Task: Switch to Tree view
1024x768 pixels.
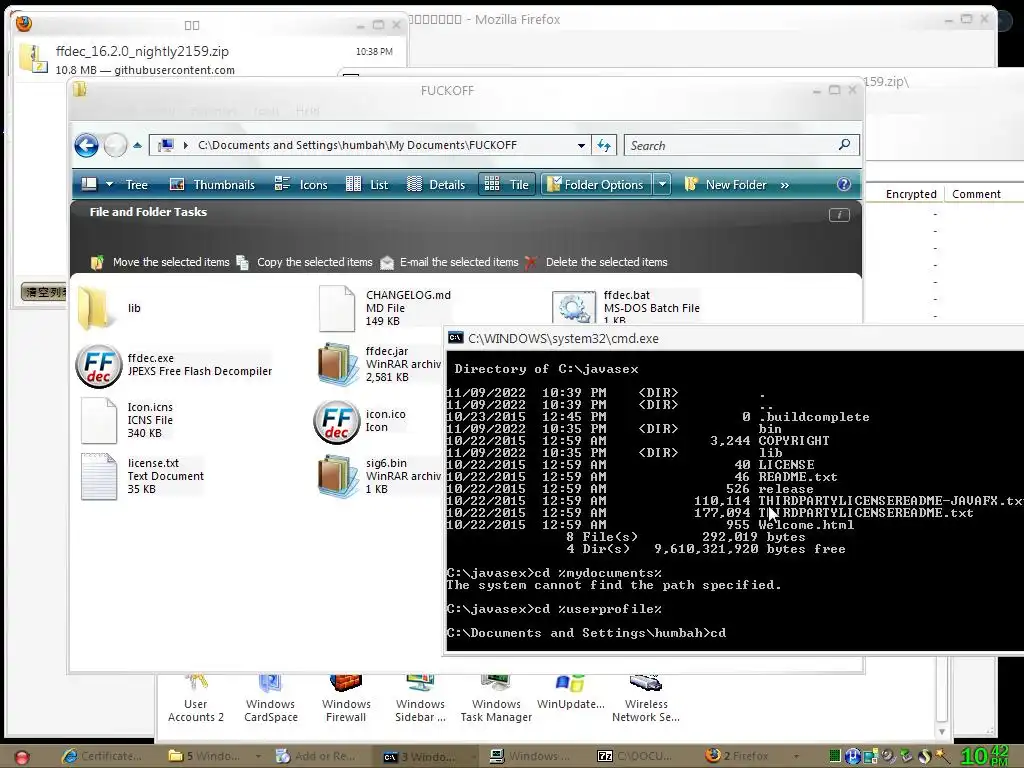Action: point(136,185)
